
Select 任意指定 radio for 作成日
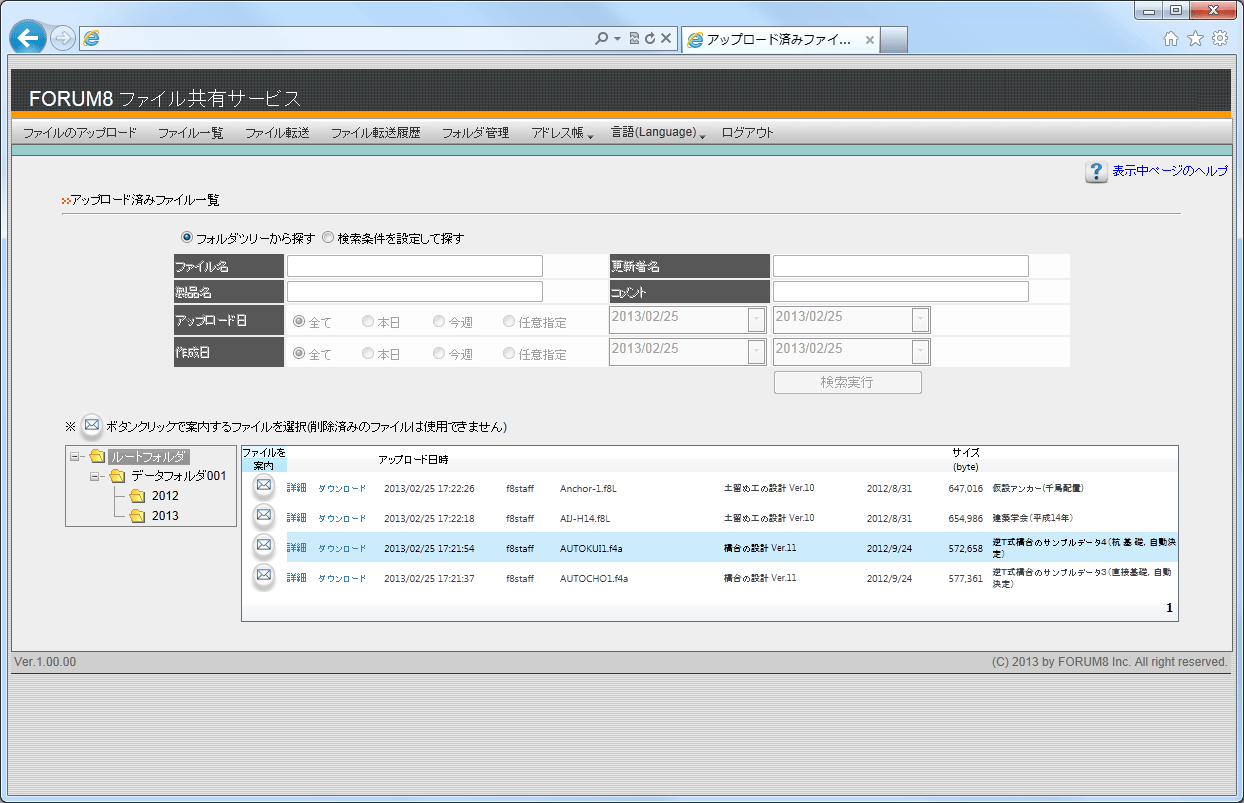509,353
